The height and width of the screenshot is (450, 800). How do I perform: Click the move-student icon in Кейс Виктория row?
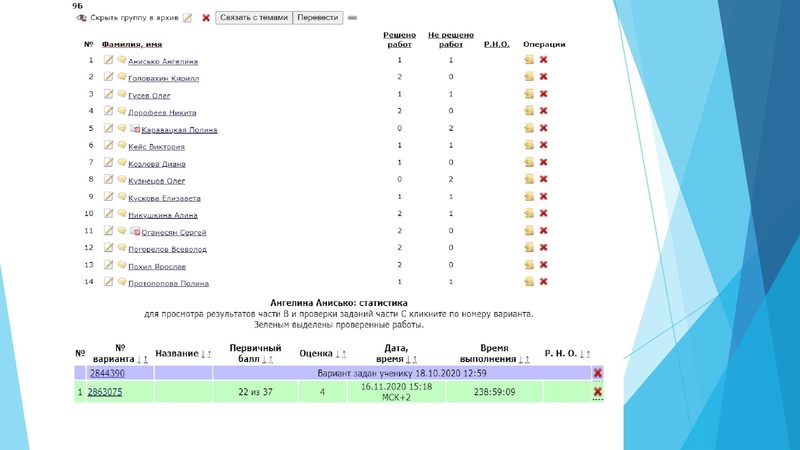coord(529,146)
